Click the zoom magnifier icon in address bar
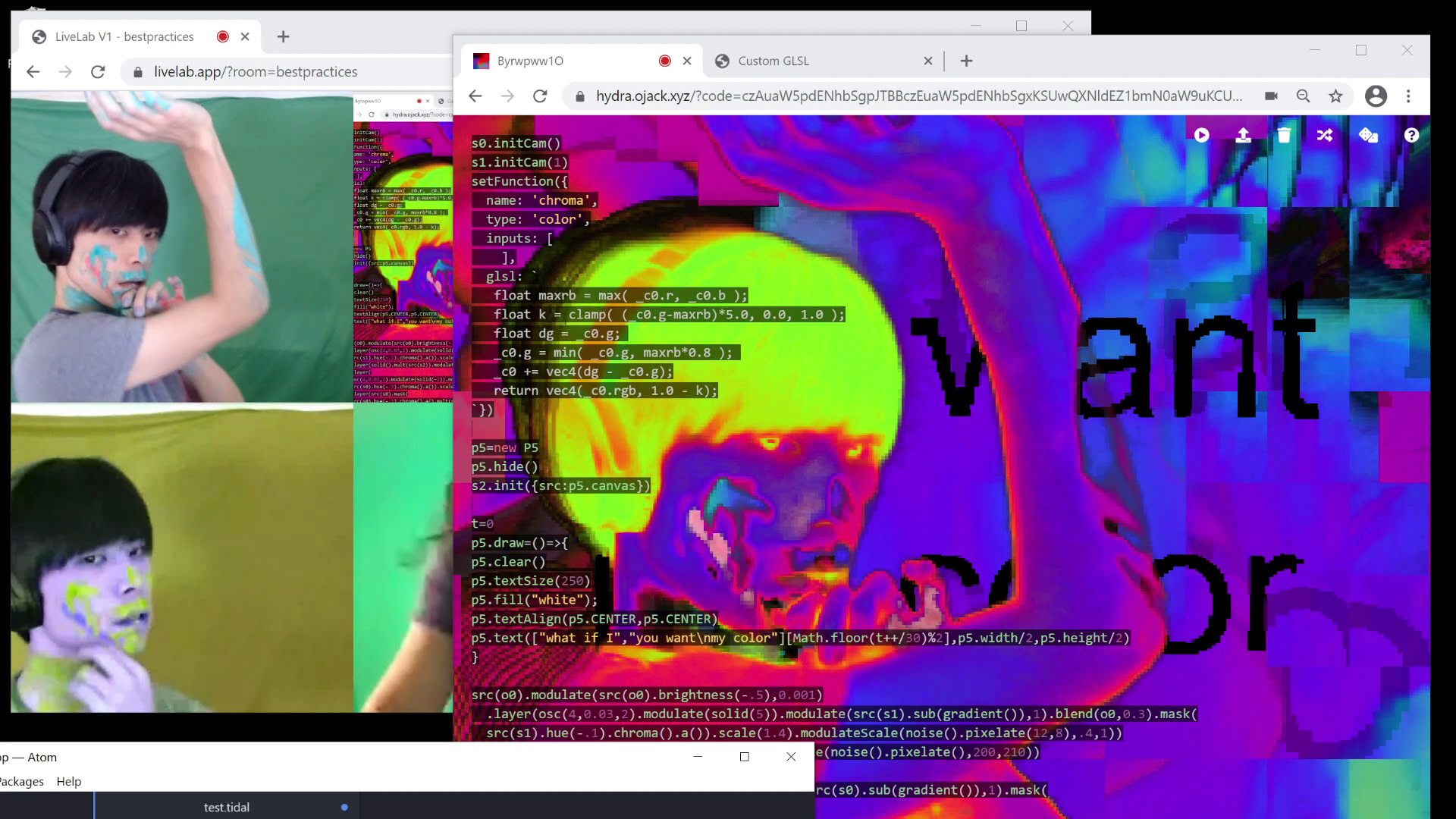The width and height of the screenshot is (1456, 819). tap(1303, 96)
